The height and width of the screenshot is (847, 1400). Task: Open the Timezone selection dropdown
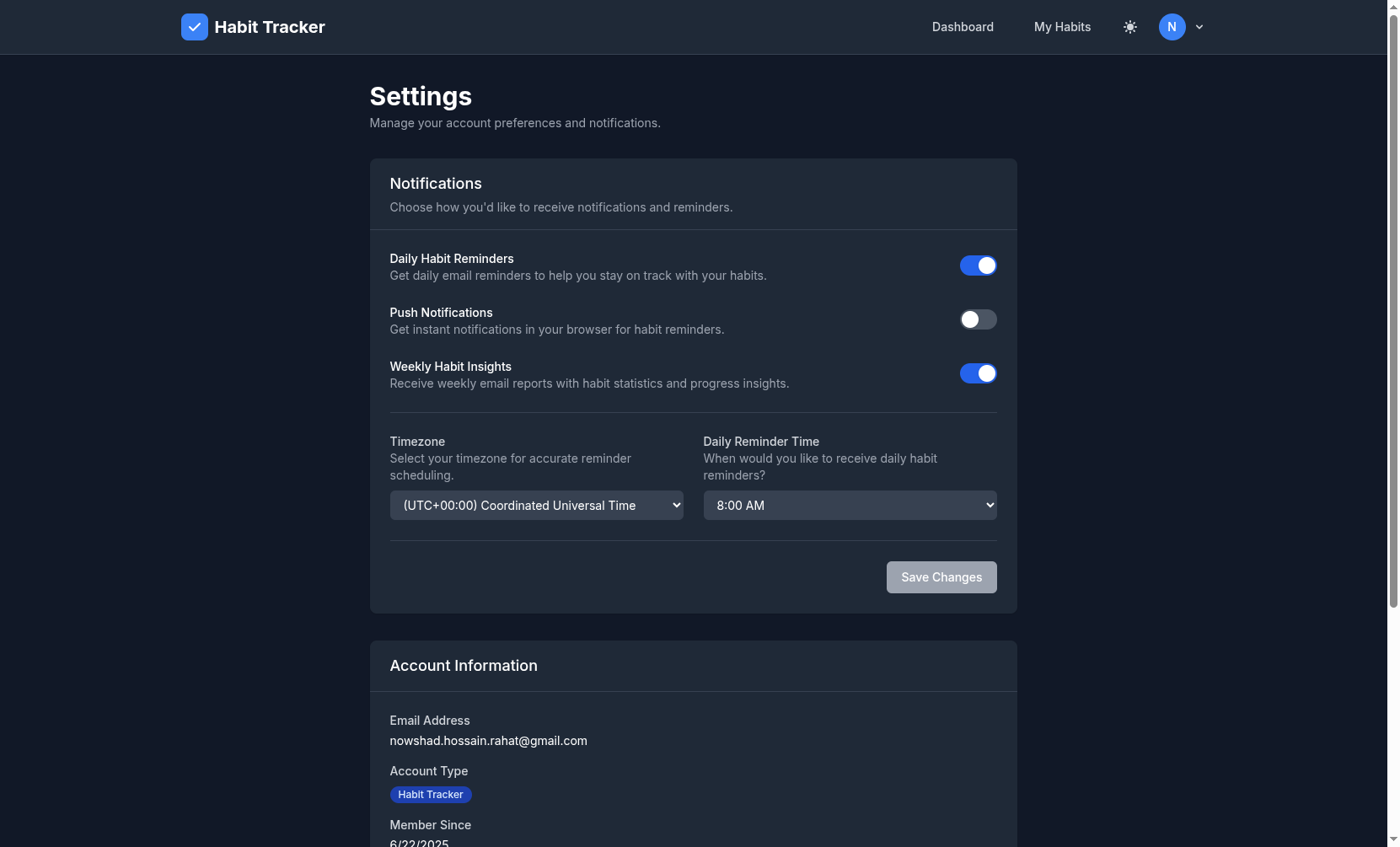click(536, 505)
